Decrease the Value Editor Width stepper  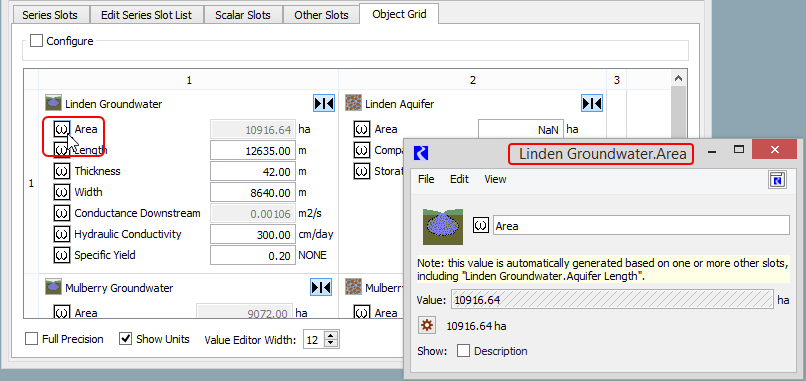click(x=331, y=344)
